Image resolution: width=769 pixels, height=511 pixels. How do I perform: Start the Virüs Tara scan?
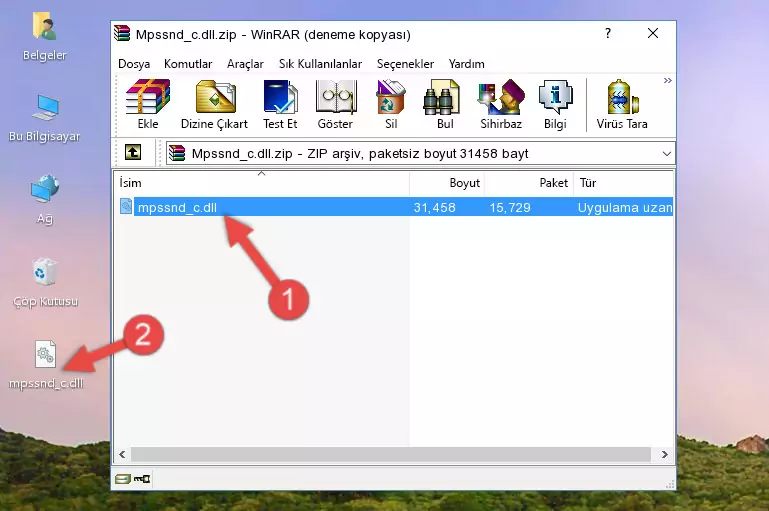[x=622, y=104]
